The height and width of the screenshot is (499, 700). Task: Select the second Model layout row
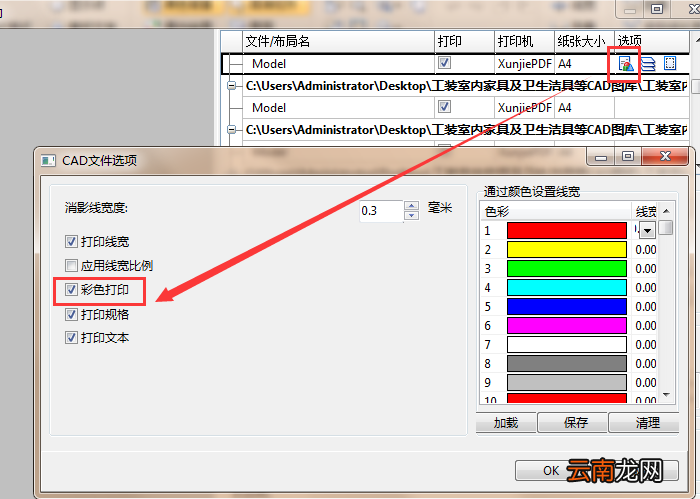tap(455, 108)
